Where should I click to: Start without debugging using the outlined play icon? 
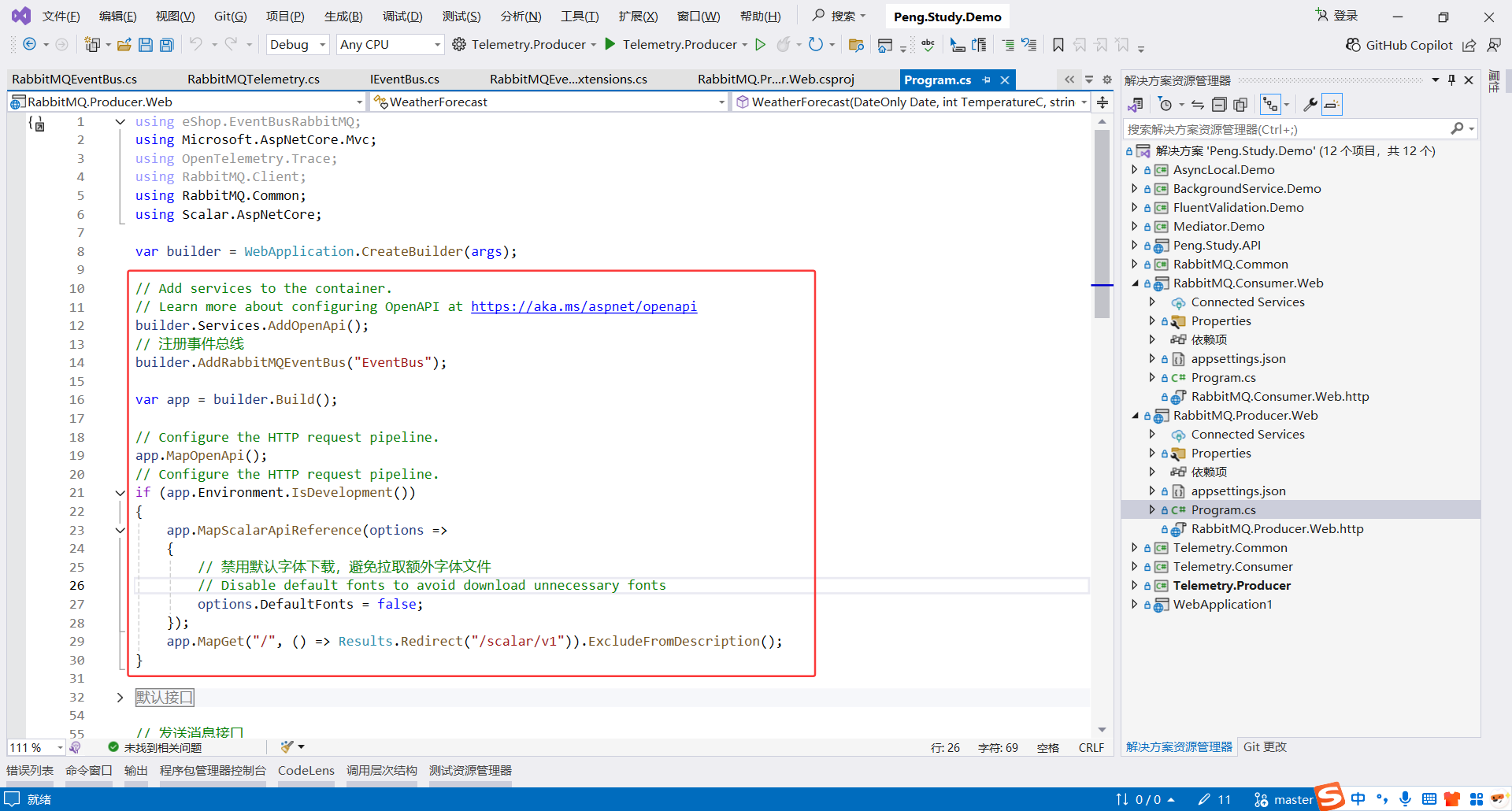click(760, 45)
